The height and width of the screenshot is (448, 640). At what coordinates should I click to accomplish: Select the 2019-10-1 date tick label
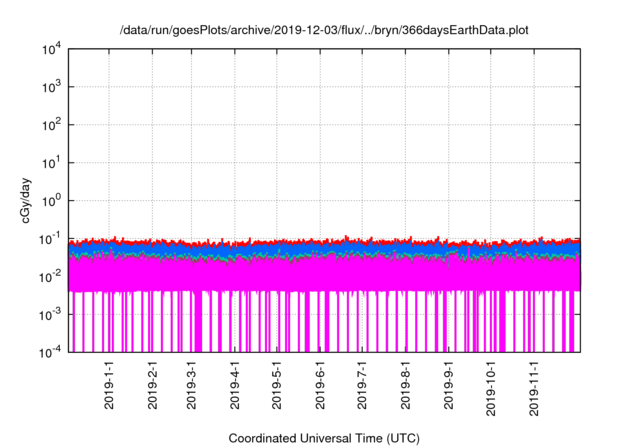pyautogui.click(x=490, y=388)
